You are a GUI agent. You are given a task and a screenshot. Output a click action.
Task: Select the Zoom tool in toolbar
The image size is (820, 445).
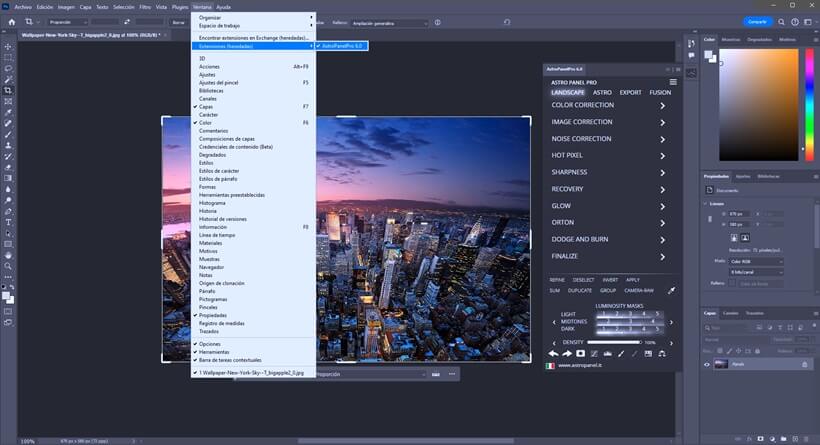8,266
